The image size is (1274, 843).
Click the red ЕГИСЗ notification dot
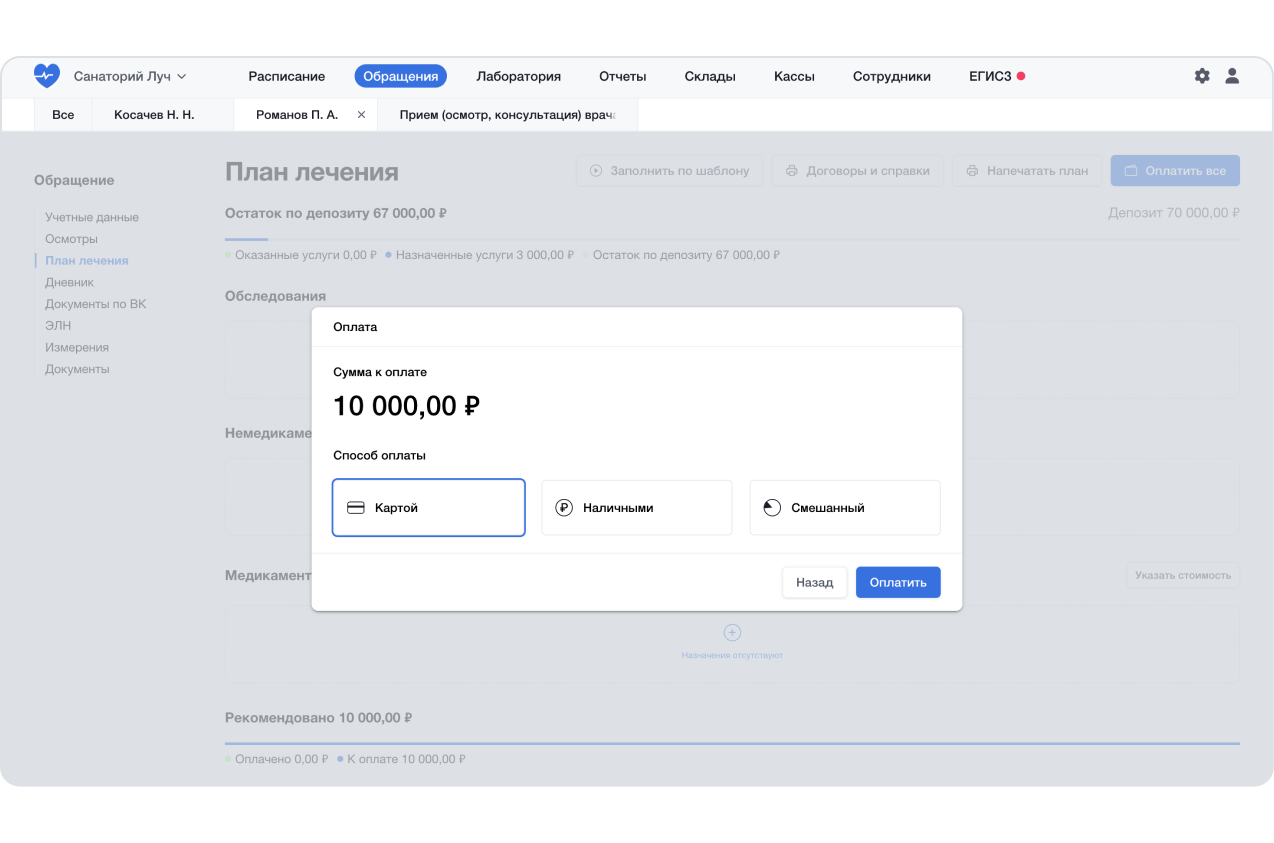coord(1021,76)
